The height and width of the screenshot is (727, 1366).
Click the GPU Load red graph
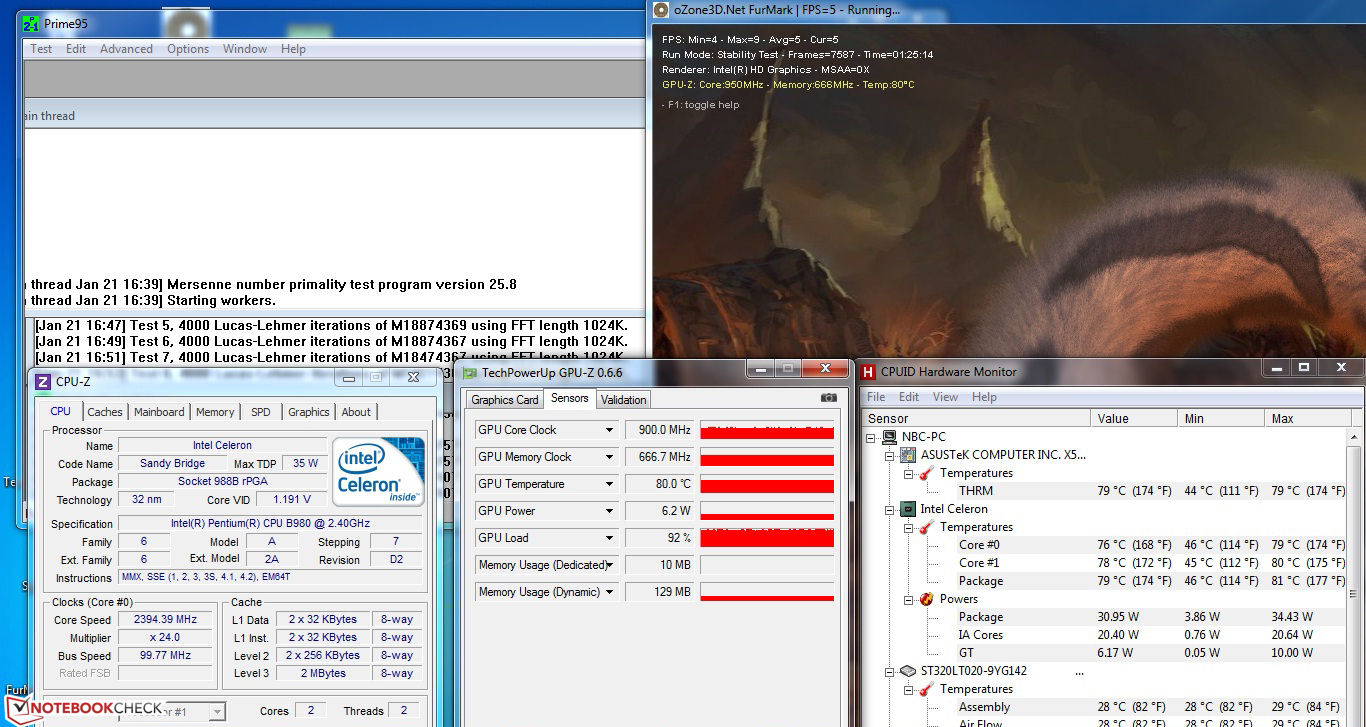tap(767, 538)
